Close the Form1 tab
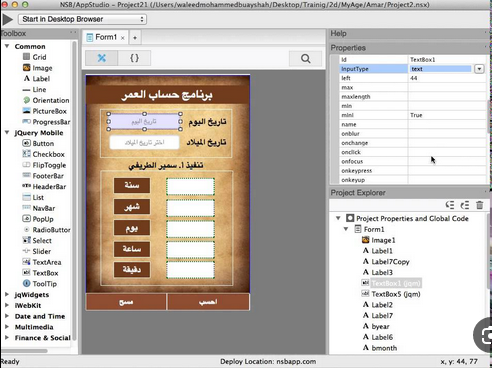Screen dimensions: 492x368 tap(123, 38)
